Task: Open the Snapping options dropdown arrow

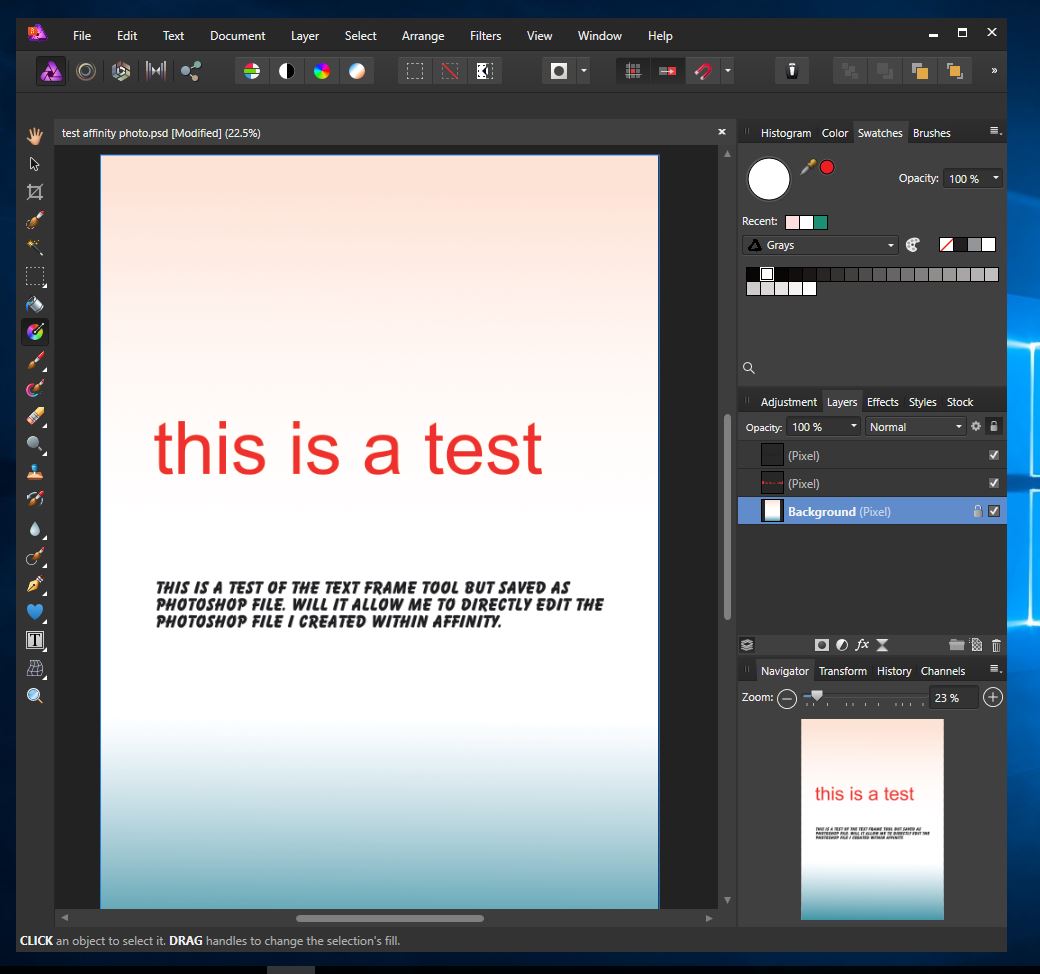Action: tap(728, 71)
